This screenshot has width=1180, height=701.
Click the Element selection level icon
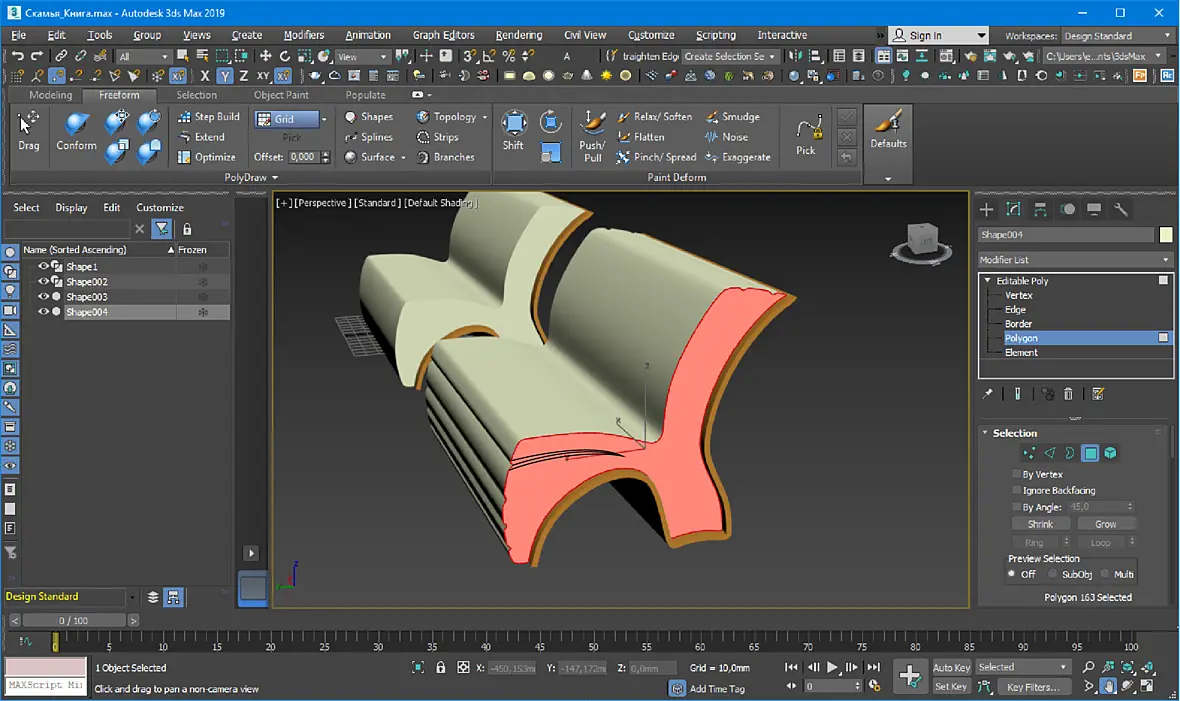(1110, 453)
